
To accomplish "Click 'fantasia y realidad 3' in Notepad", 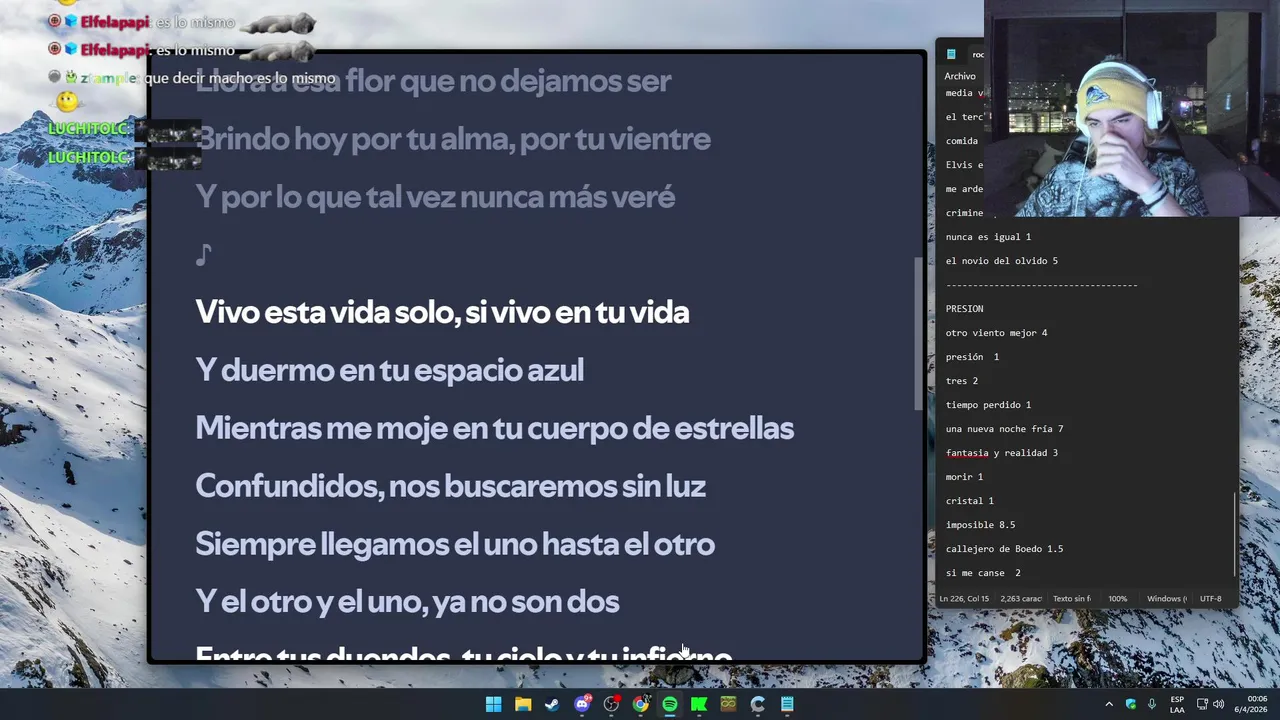I will coord(1001,453).
